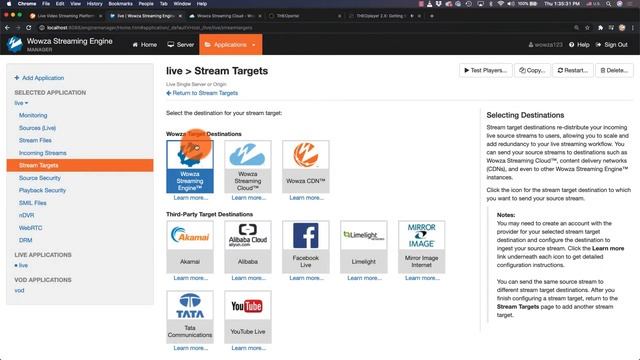
Task: Select the YouTube Live destination
Action: [248, 317]
